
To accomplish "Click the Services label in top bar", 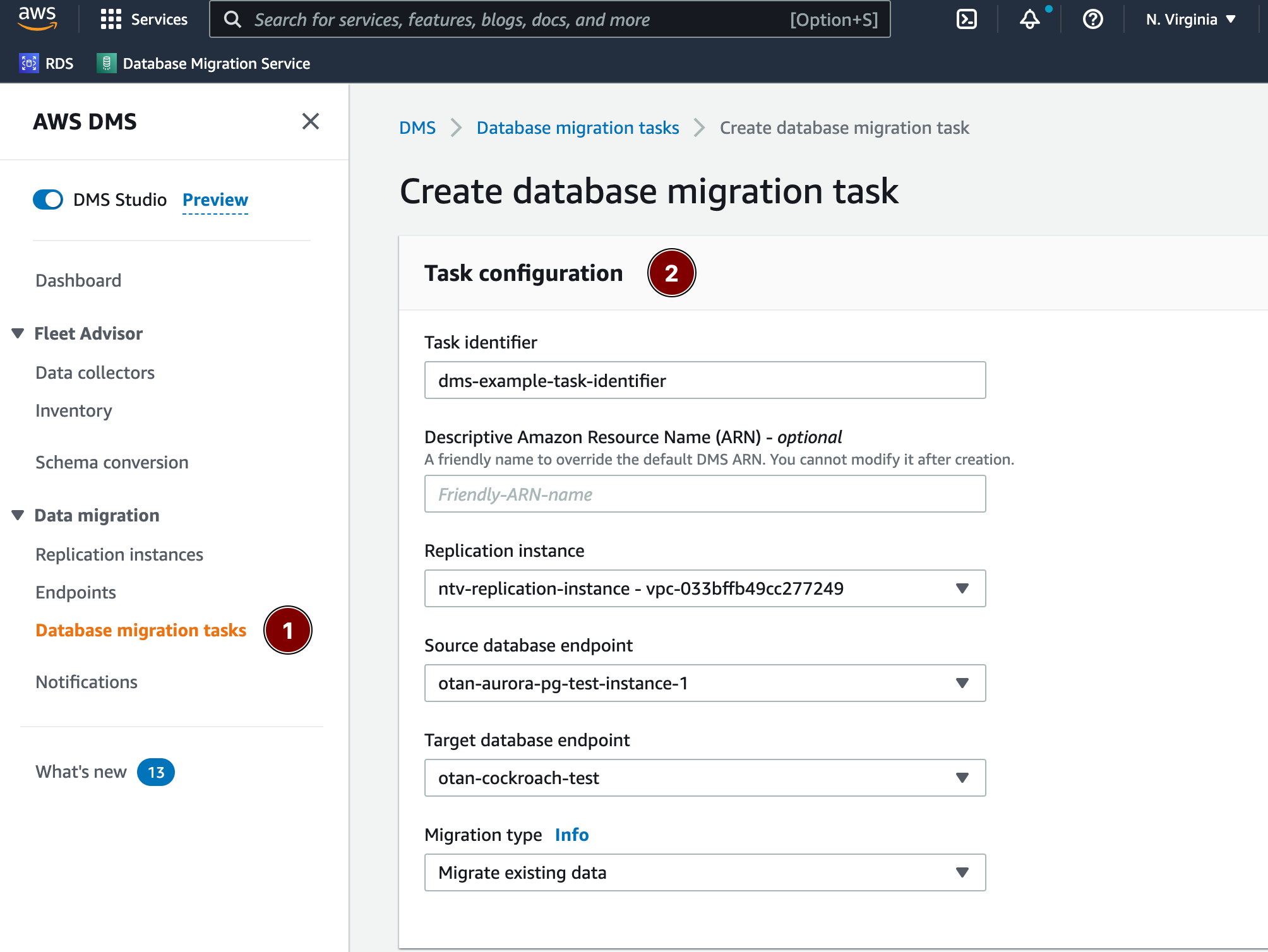I will (159, 20).
